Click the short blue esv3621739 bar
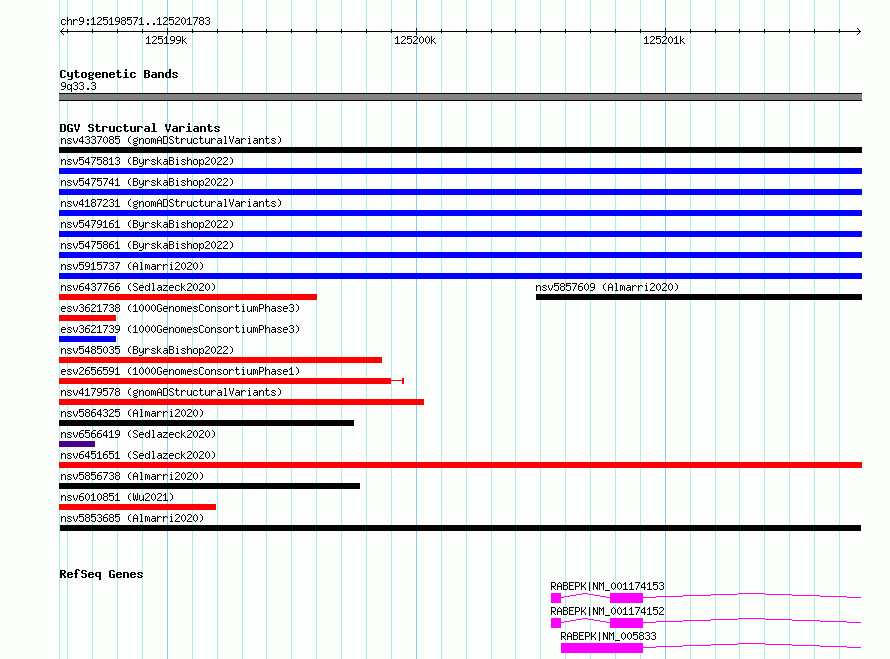The width and height of the screenshot is (890, 659). 87,339
